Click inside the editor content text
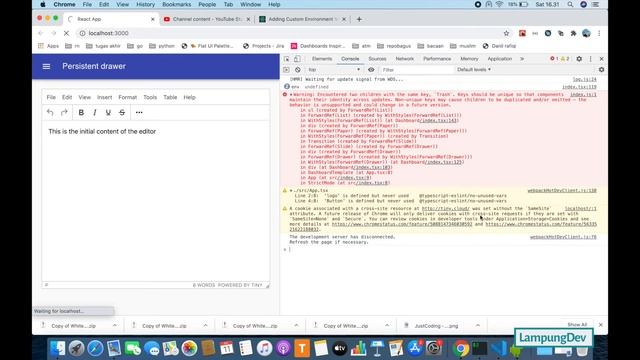This screenshot has width=640, height=360. click(x=102, y=131)
